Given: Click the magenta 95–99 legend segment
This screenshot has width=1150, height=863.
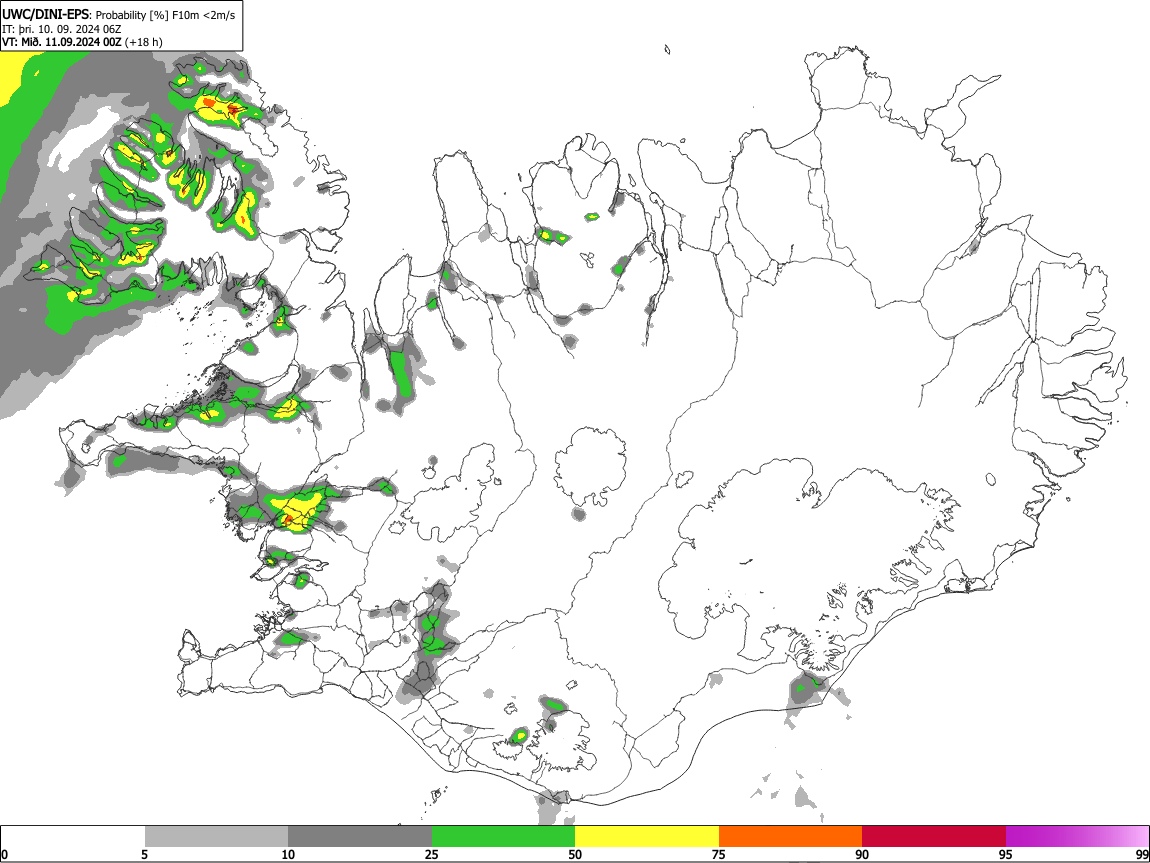Looking at the screenshot, I should pyautogui.click(x=1077, y=837).
